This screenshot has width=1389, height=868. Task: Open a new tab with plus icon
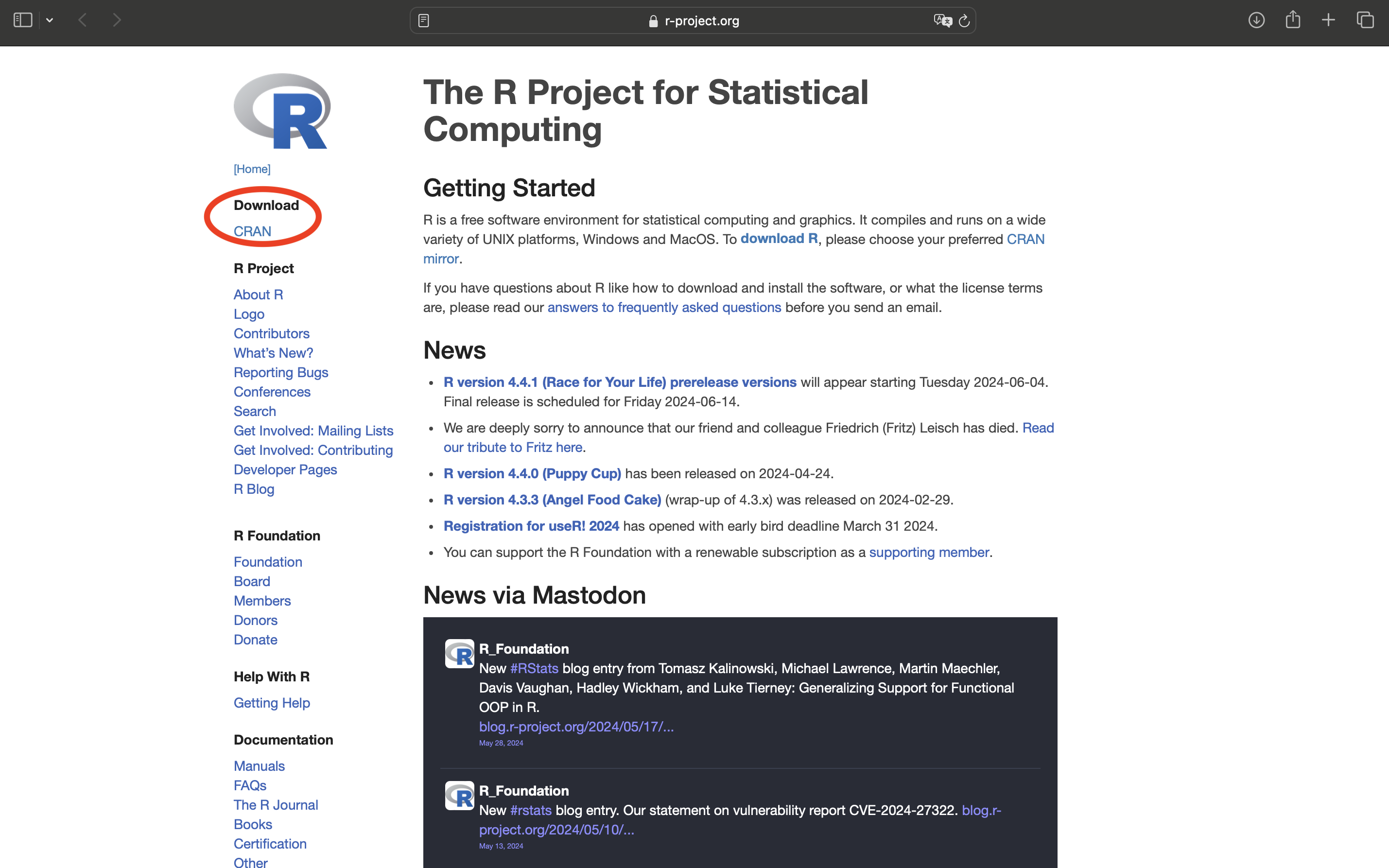1328,20
